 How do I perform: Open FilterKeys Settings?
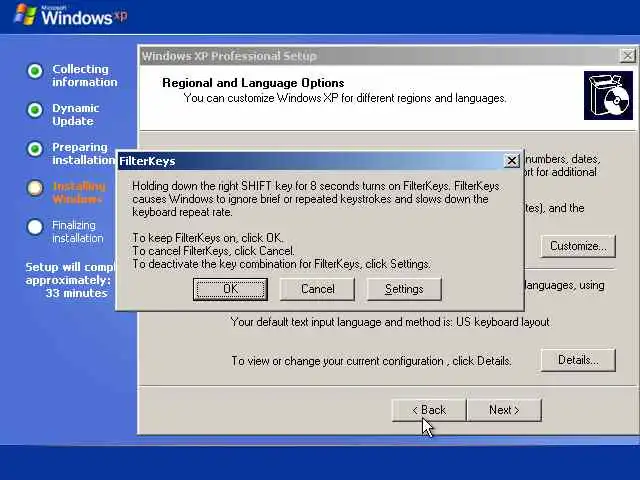tap(404, 289)
